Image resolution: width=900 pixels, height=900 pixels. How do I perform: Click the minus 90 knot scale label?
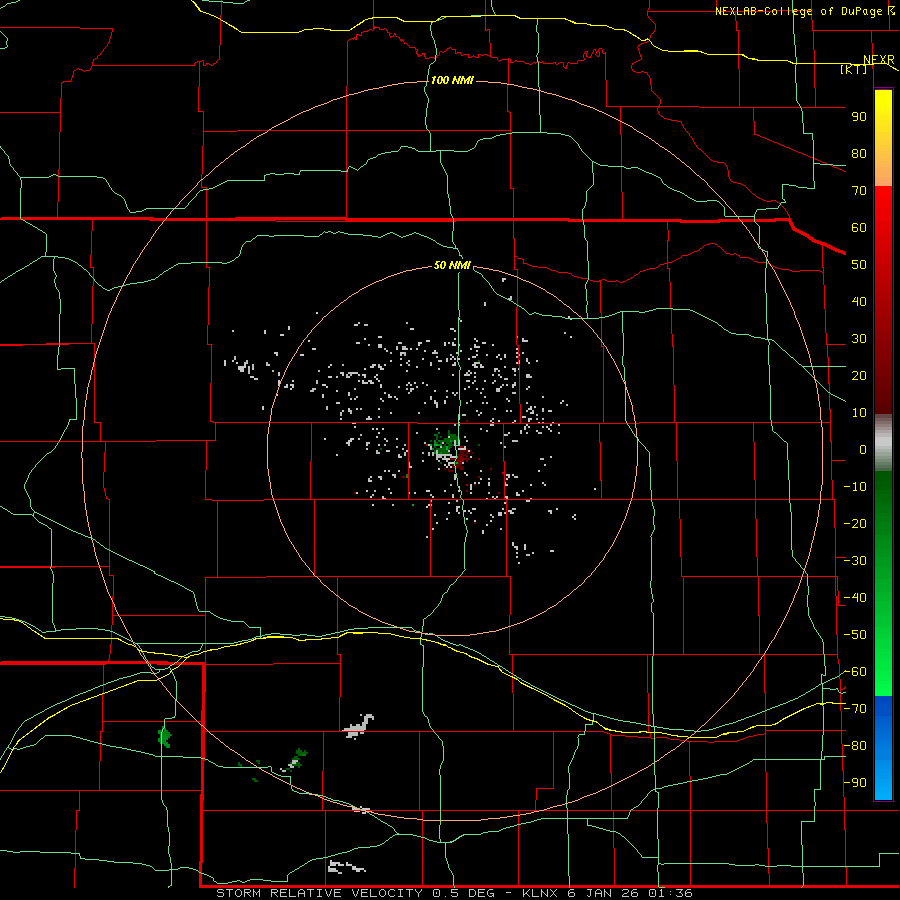855,783
